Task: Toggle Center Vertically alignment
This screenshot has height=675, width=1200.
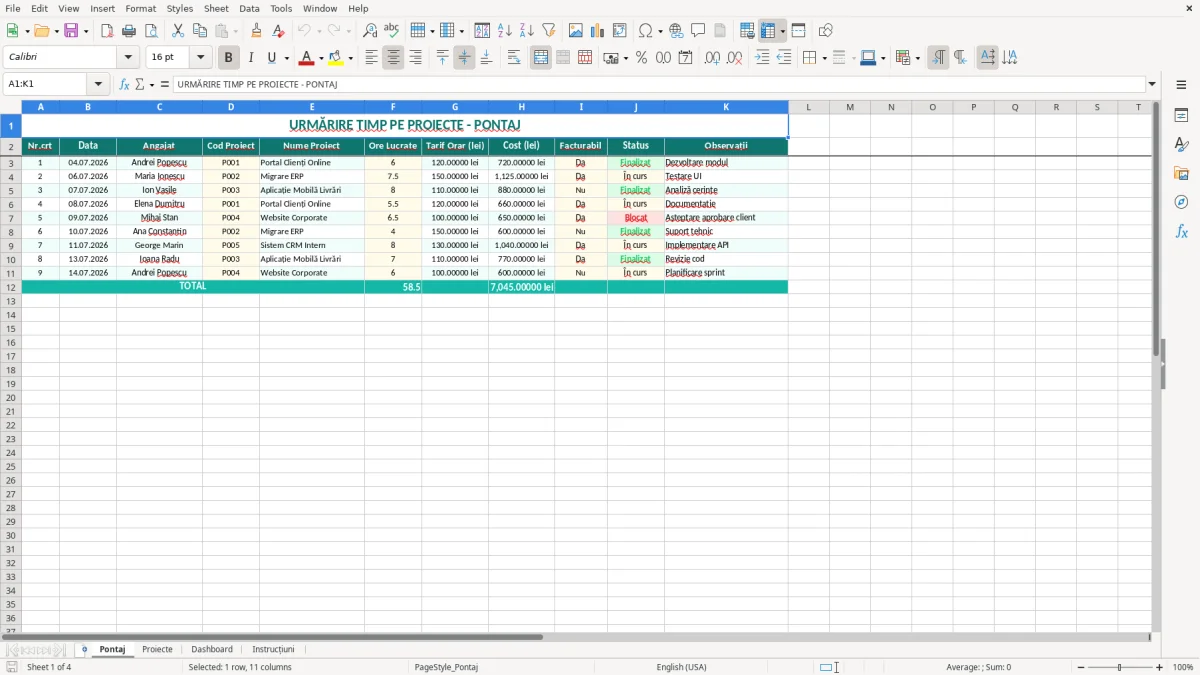Action: pyautogui.click(x=464, y=58)
